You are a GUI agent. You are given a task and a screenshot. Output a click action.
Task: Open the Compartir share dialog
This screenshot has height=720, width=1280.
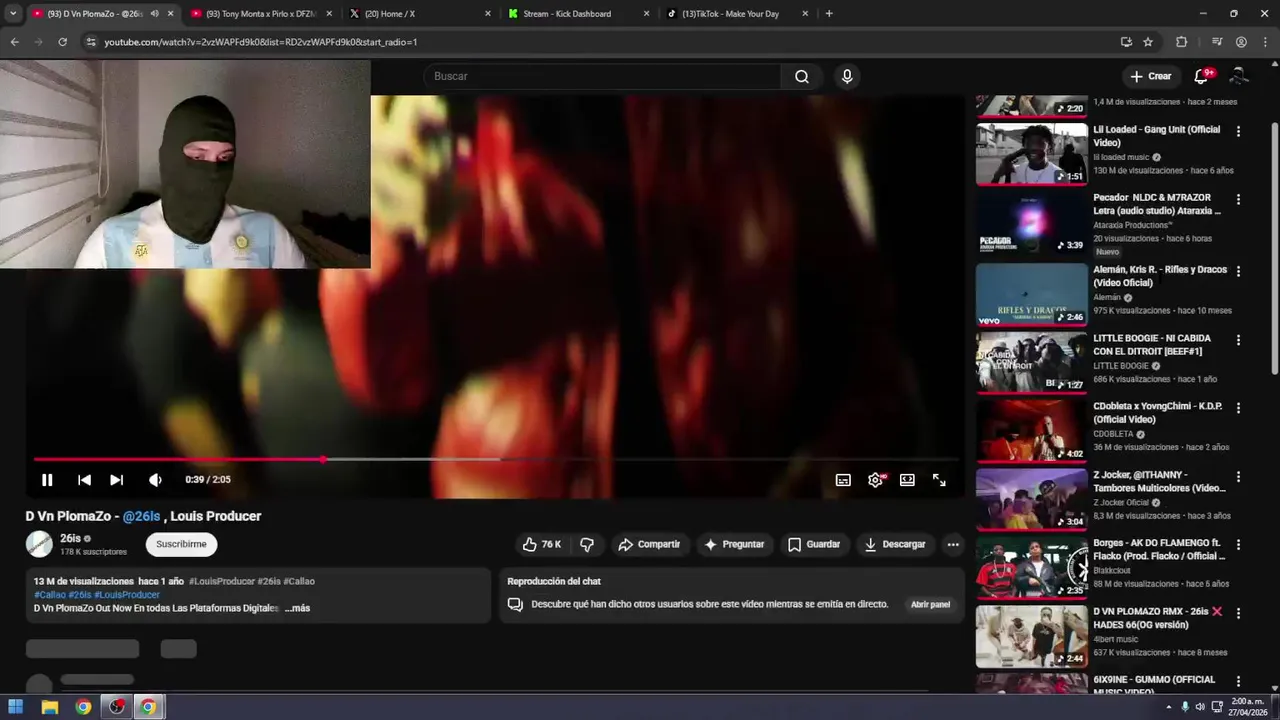pos(649,544)
